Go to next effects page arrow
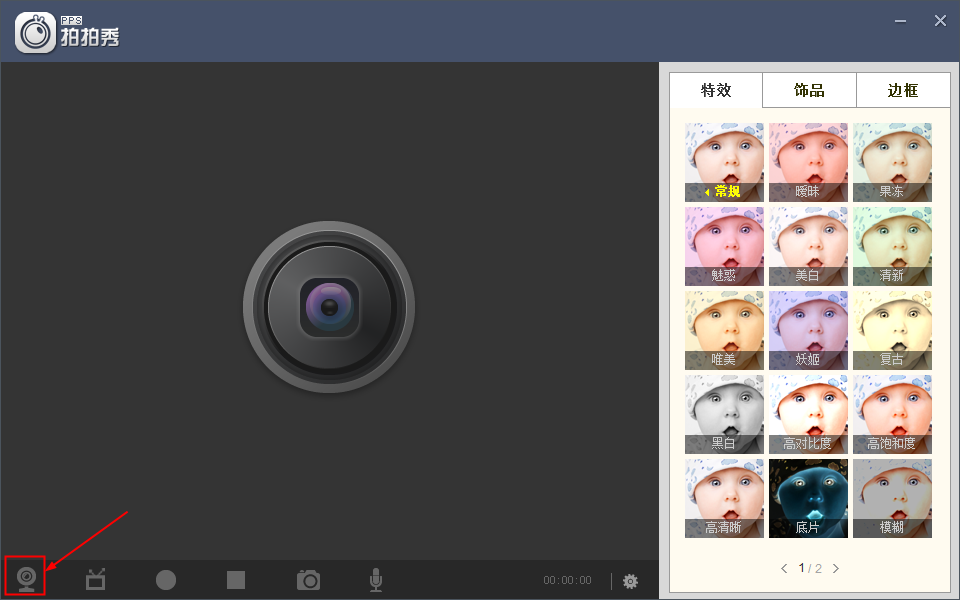Image resolution: width=960 pixels, height=600 pixels. coord(836,568)
